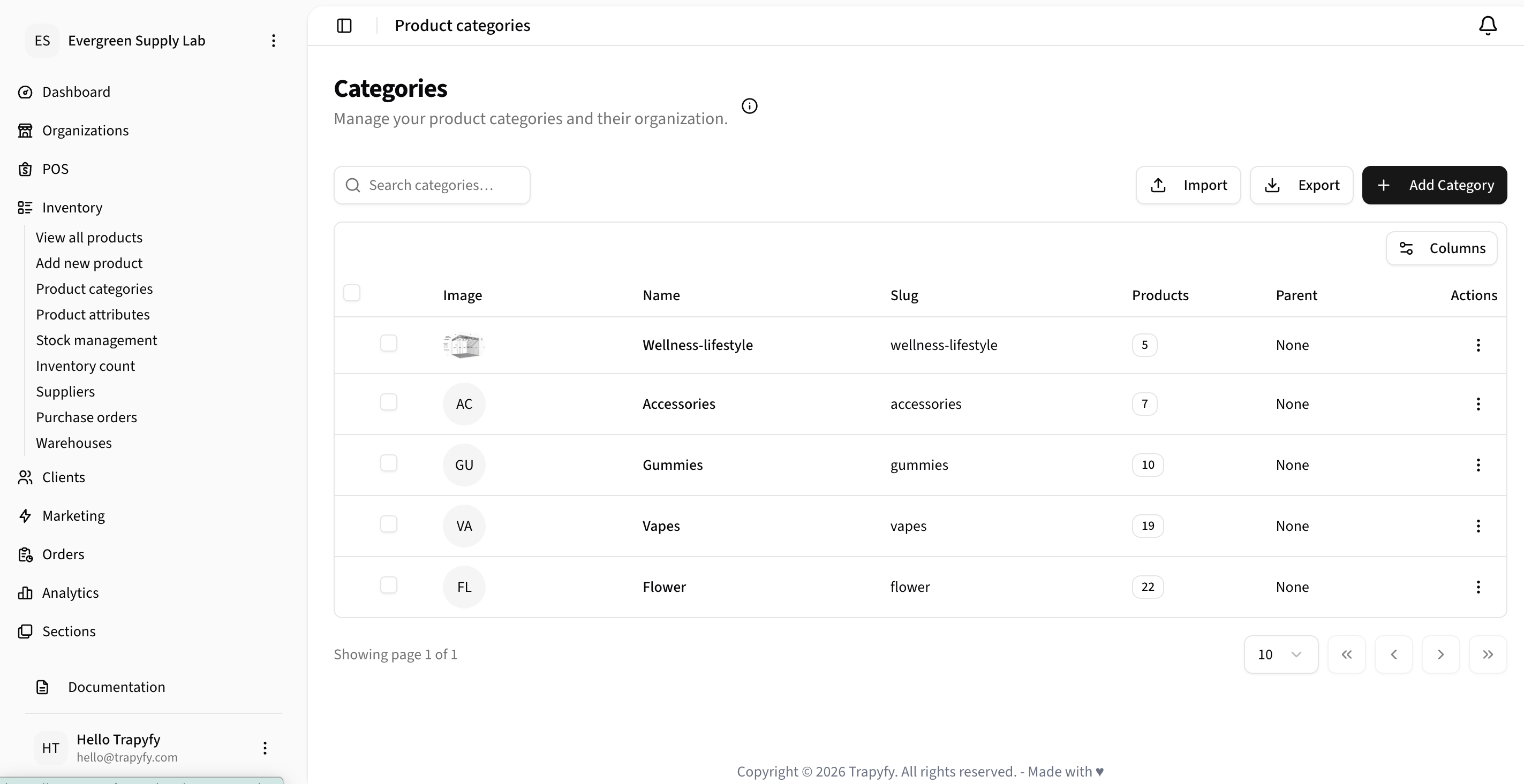Select Product categories in sidebar
Viewport: 1524px width, 784px height.
[94, 289]
